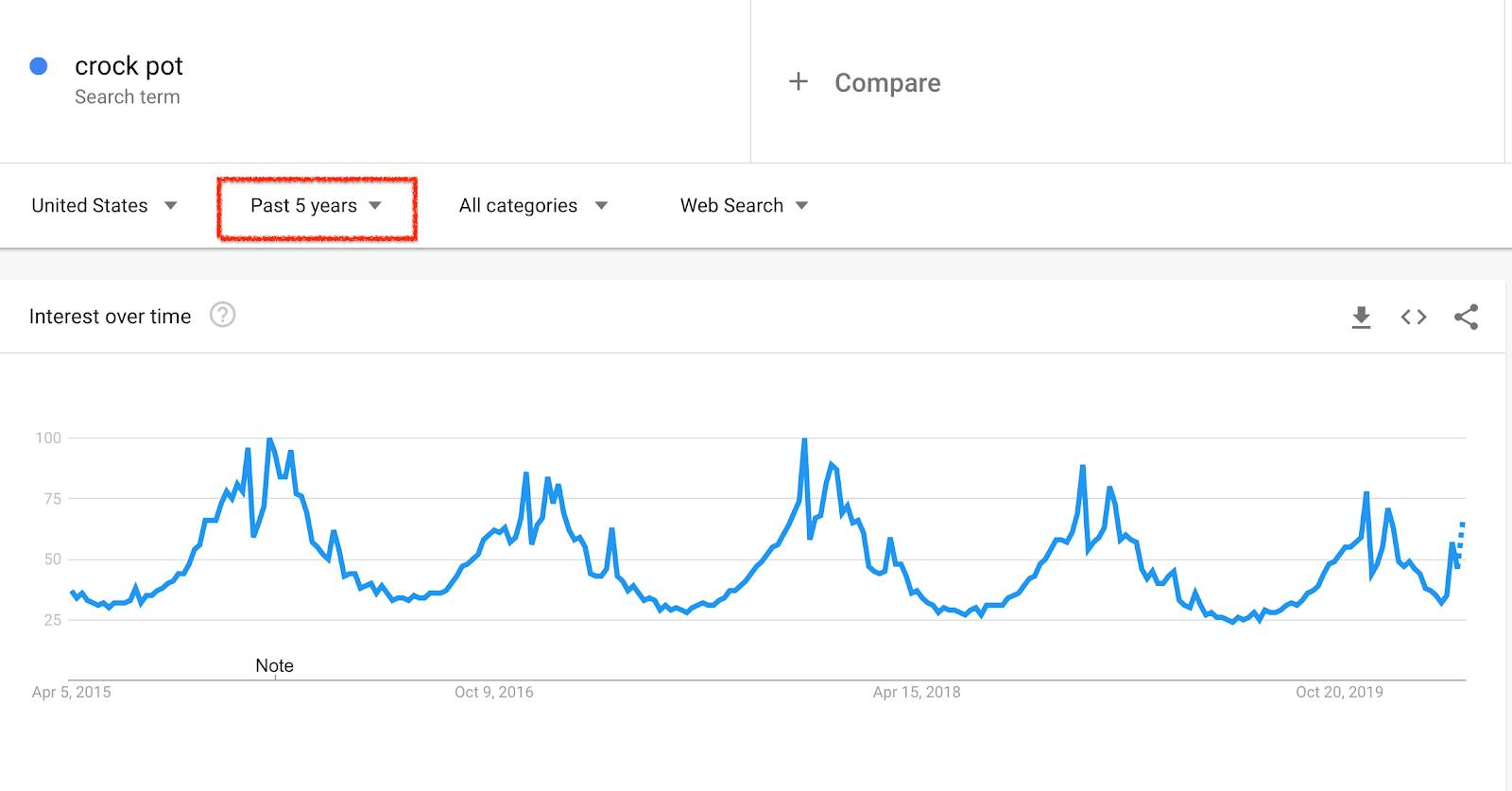Download the Interest over time data
The height and width of the screenshot is (791, 1512).
point(1361,317)
